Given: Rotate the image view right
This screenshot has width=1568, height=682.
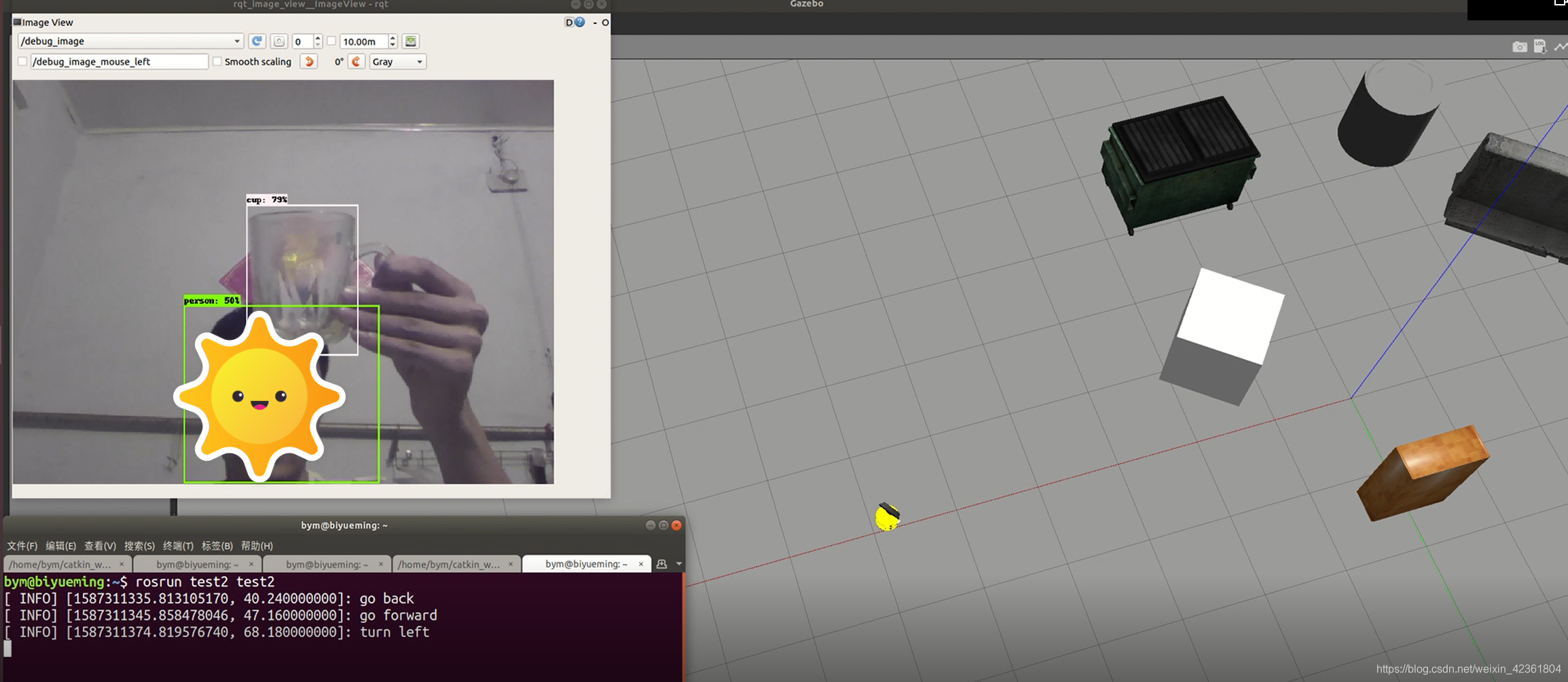Looking at the screenshot, I should [357, 62].
